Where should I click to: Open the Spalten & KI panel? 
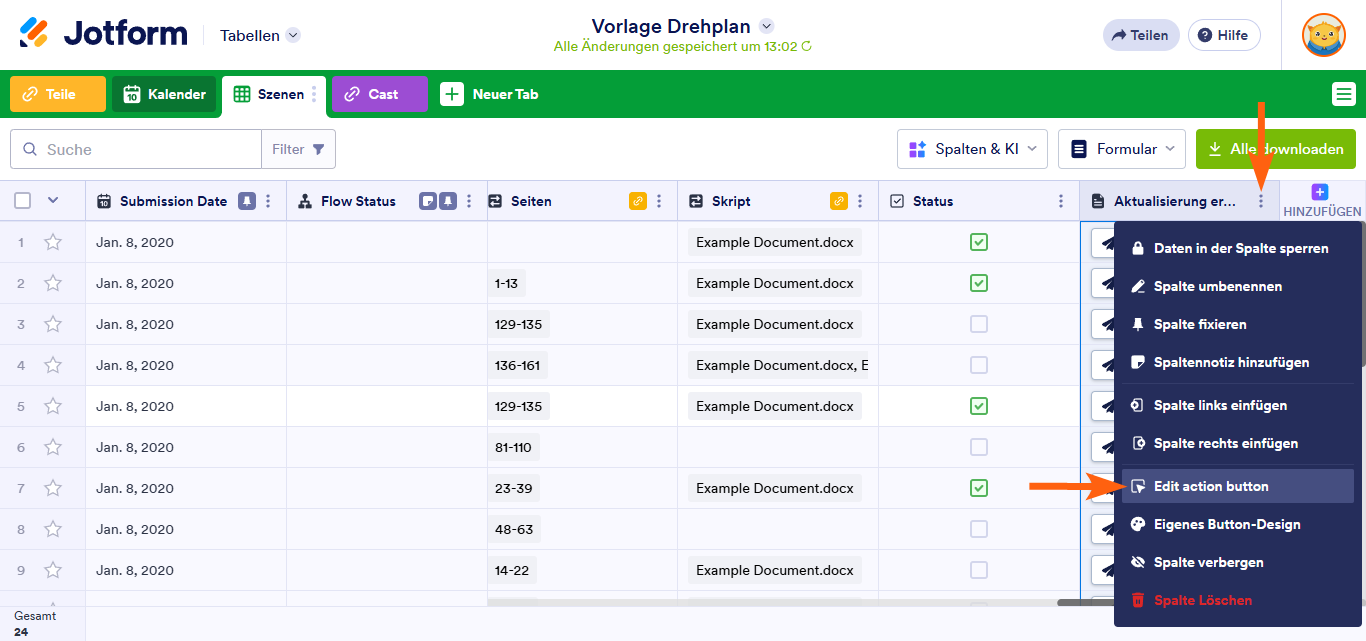[971, 148]
